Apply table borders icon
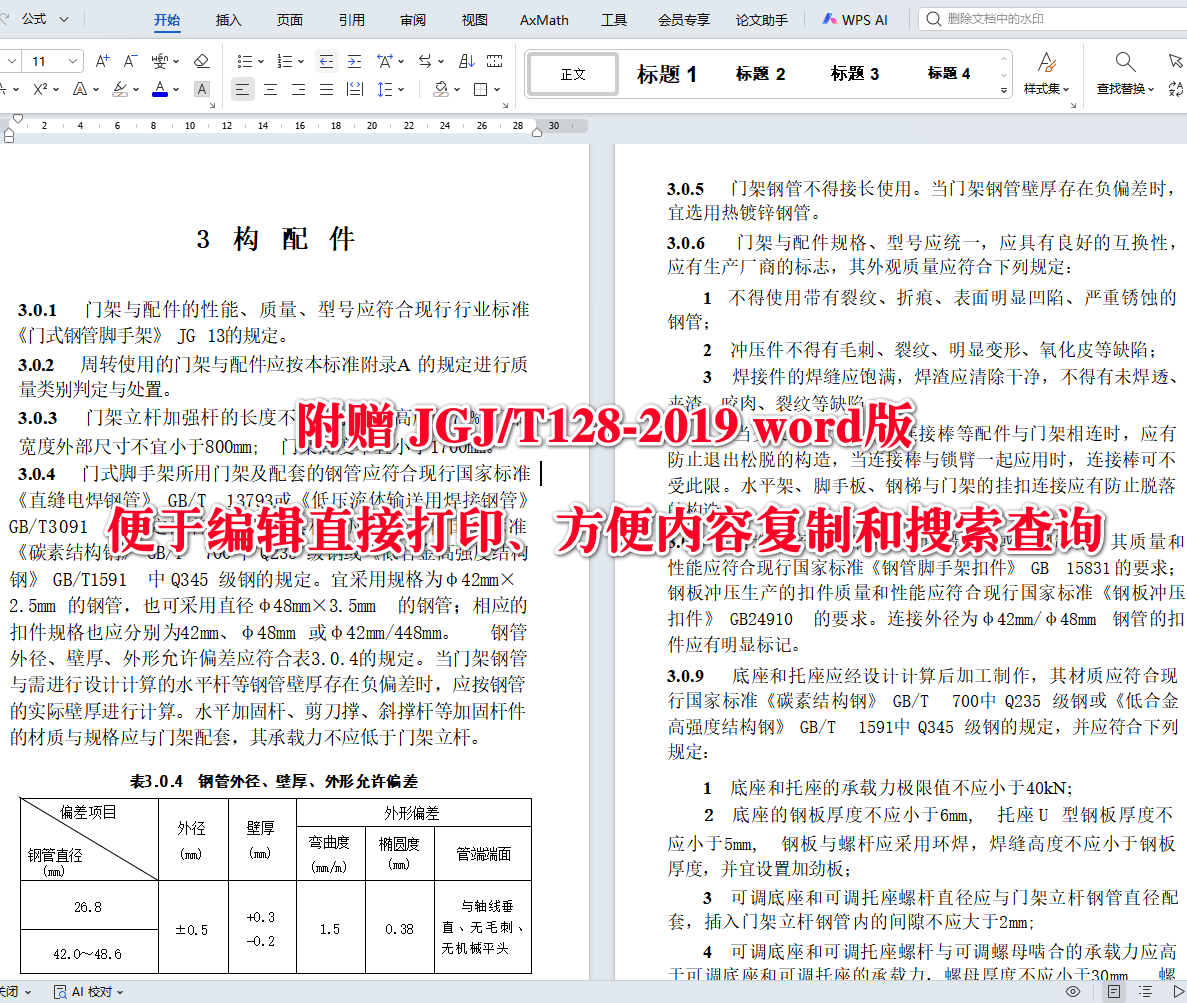 point(480,90)
